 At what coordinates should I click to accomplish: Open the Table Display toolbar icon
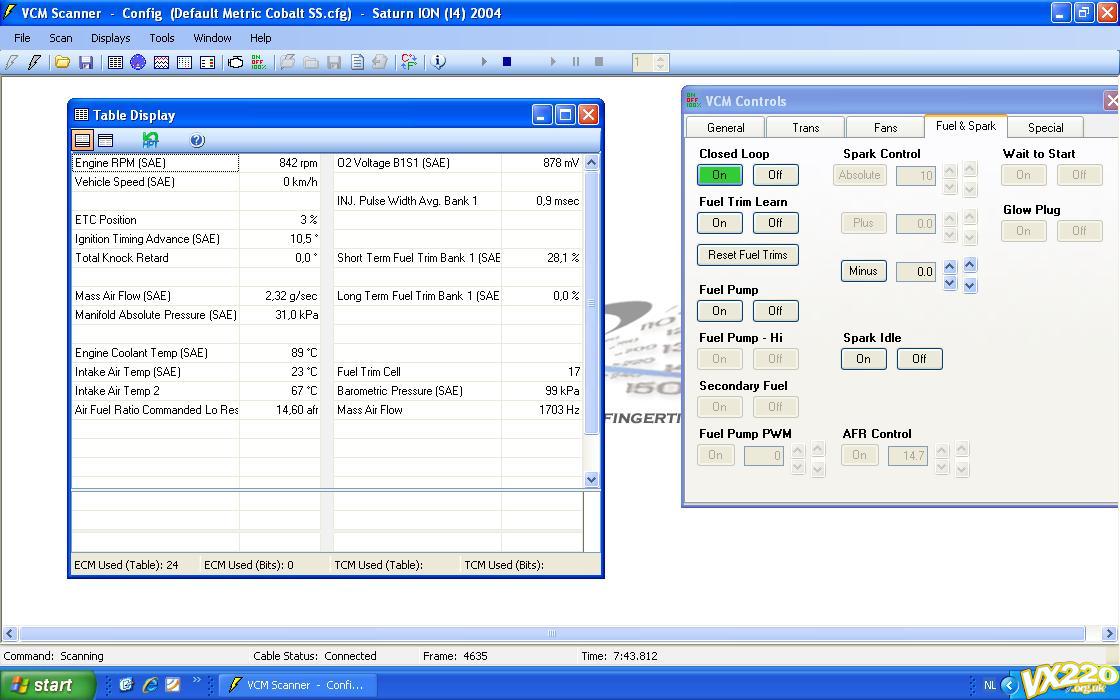pyautogui.click(x=115, y=62)
